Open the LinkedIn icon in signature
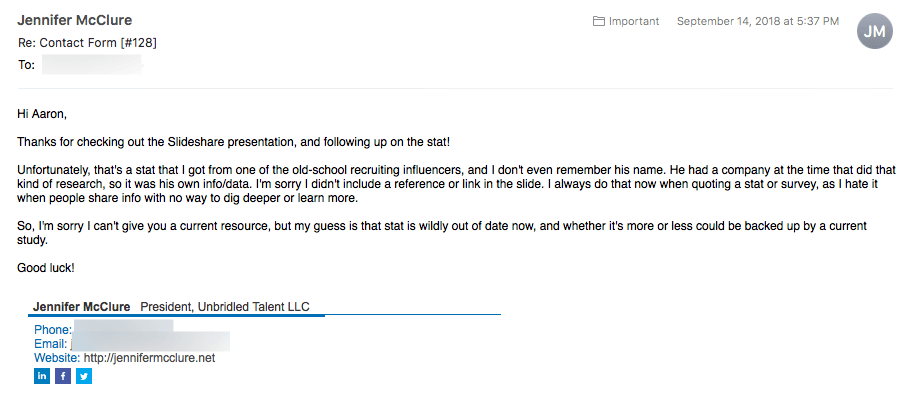 tap(42, 376)
